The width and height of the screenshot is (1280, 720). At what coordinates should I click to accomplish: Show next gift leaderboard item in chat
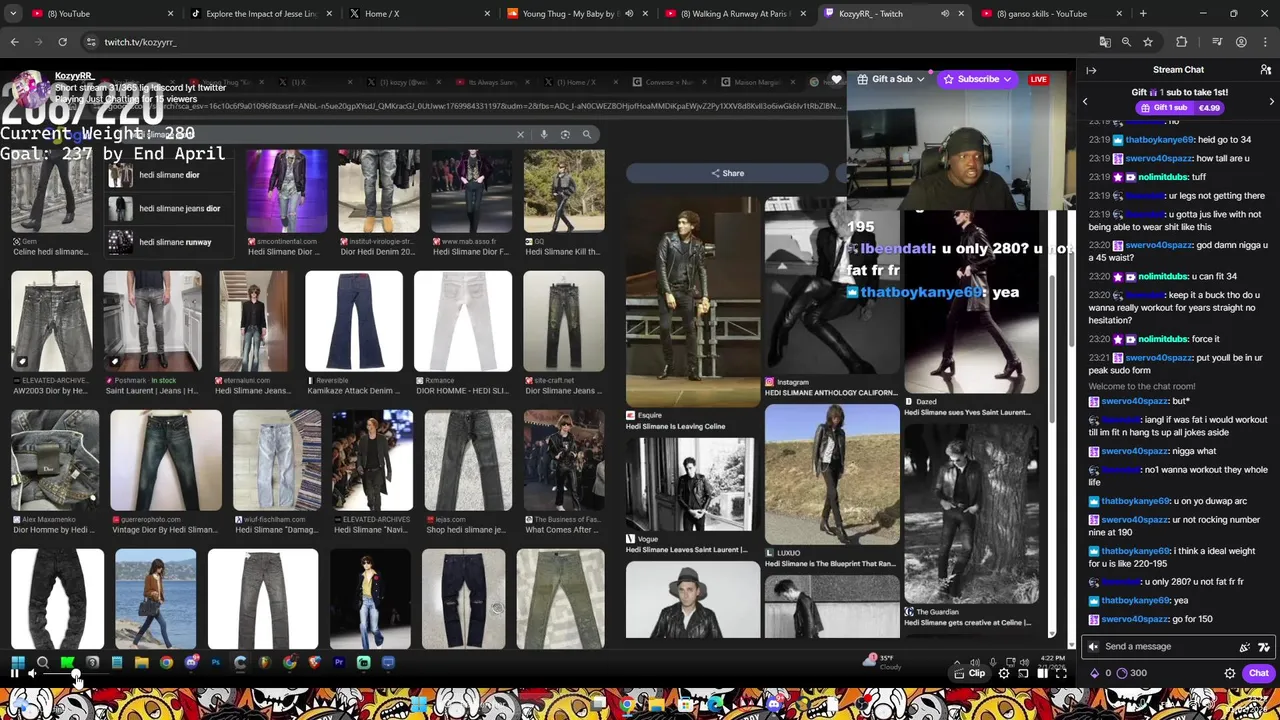pyautogui.click(x=1272, y=101)
